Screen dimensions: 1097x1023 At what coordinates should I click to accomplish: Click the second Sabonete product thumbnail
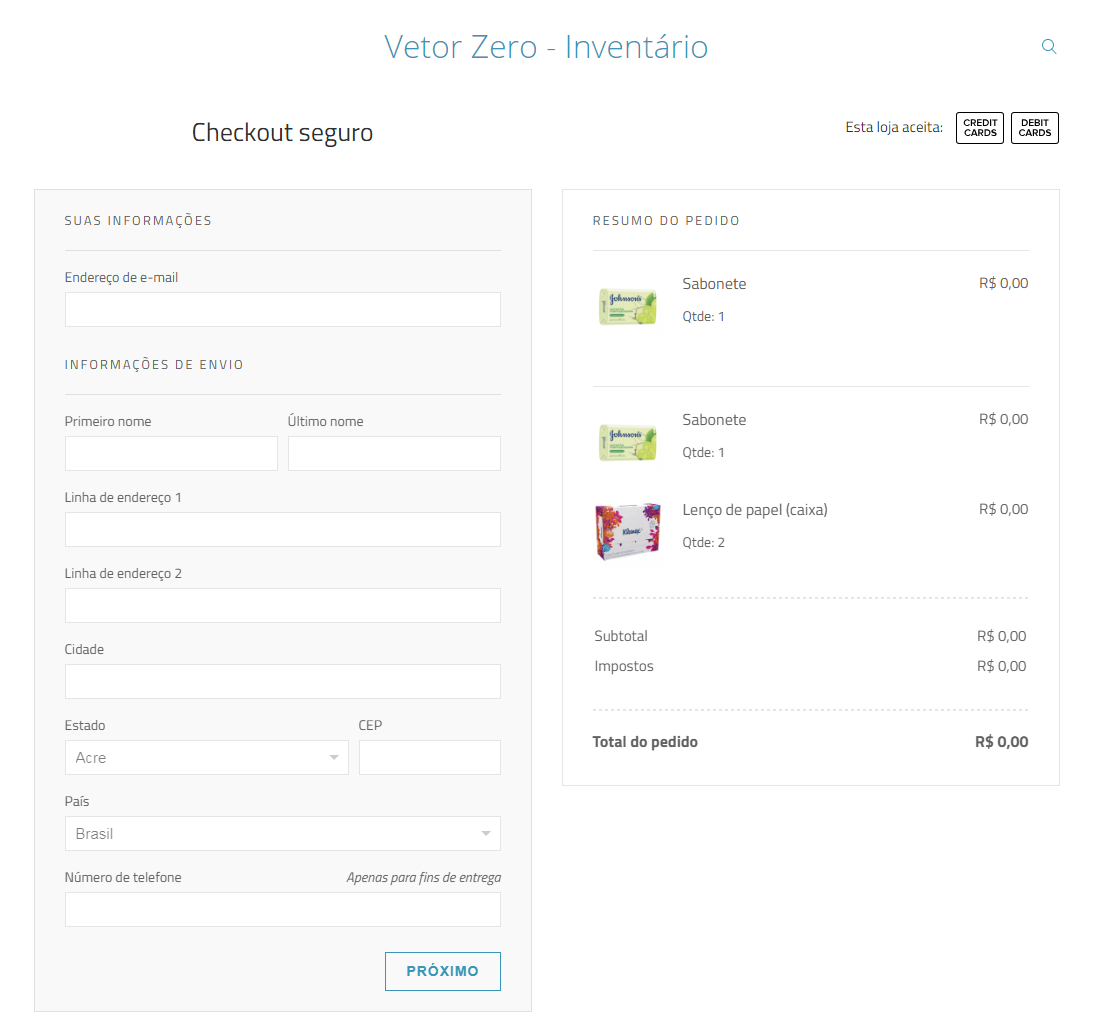(627, 442)
